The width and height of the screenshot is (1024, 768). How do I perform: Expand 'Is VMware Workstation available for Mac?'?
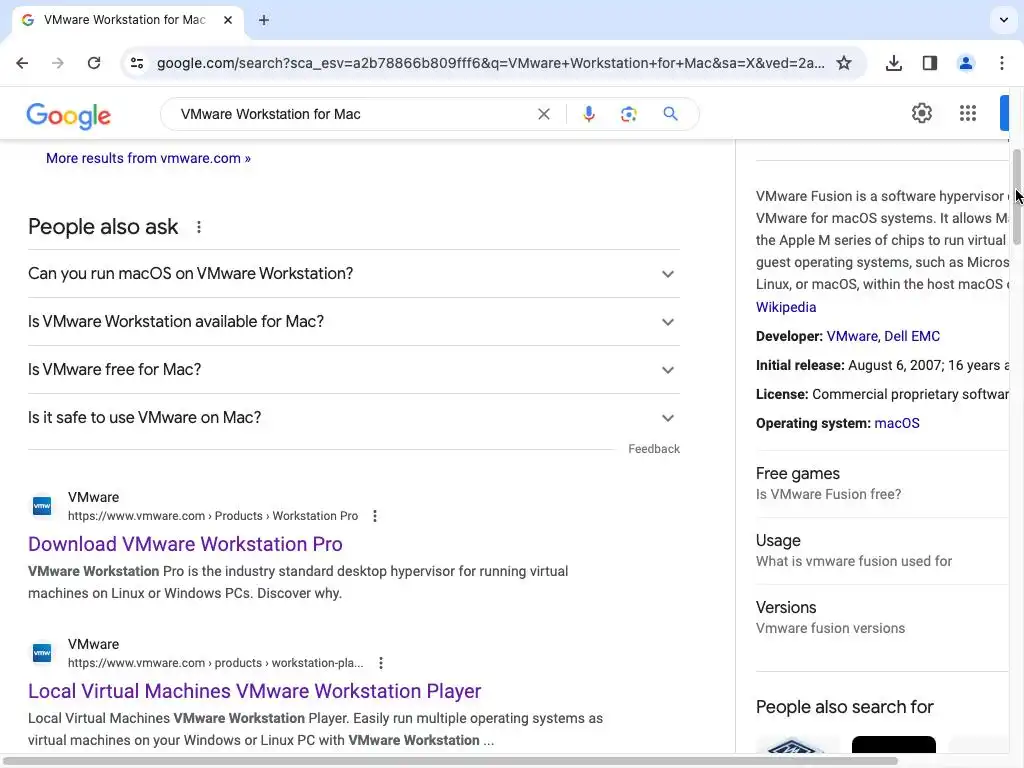353,322
